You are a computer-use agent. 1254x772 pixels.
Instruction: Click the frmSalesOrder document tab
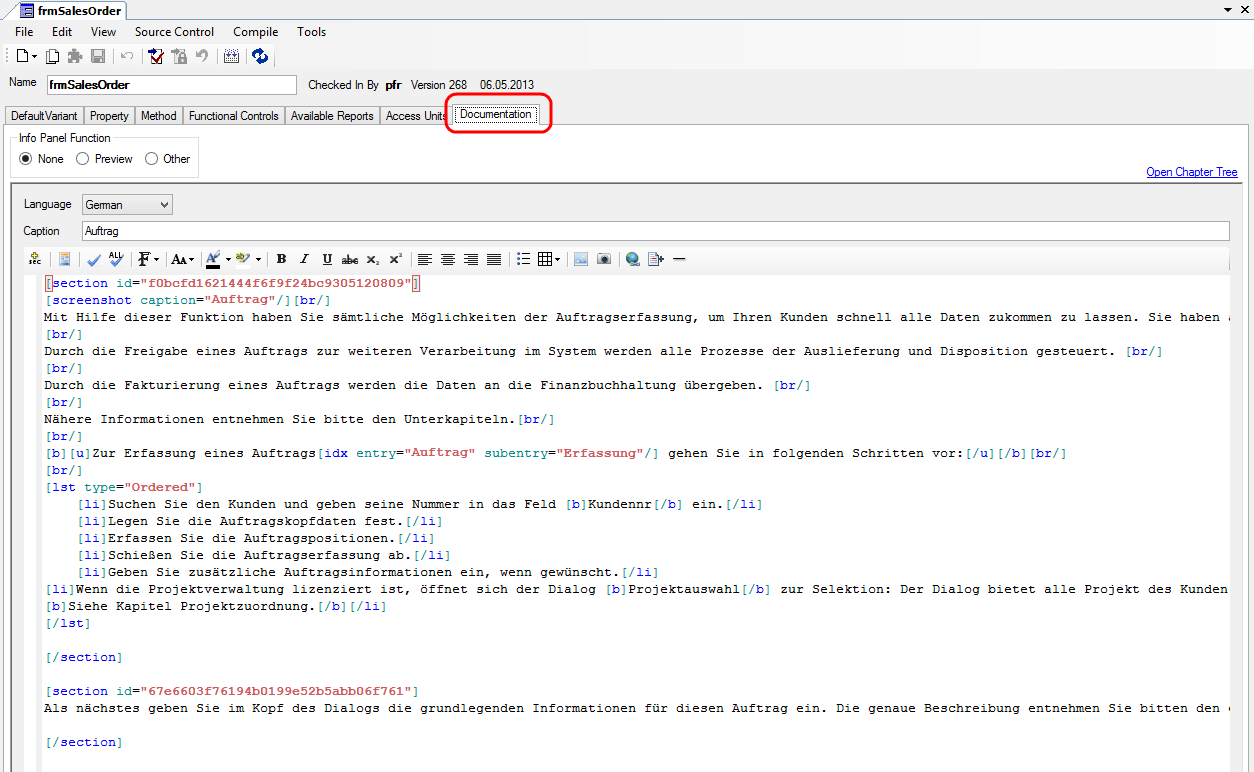(72, 11)
